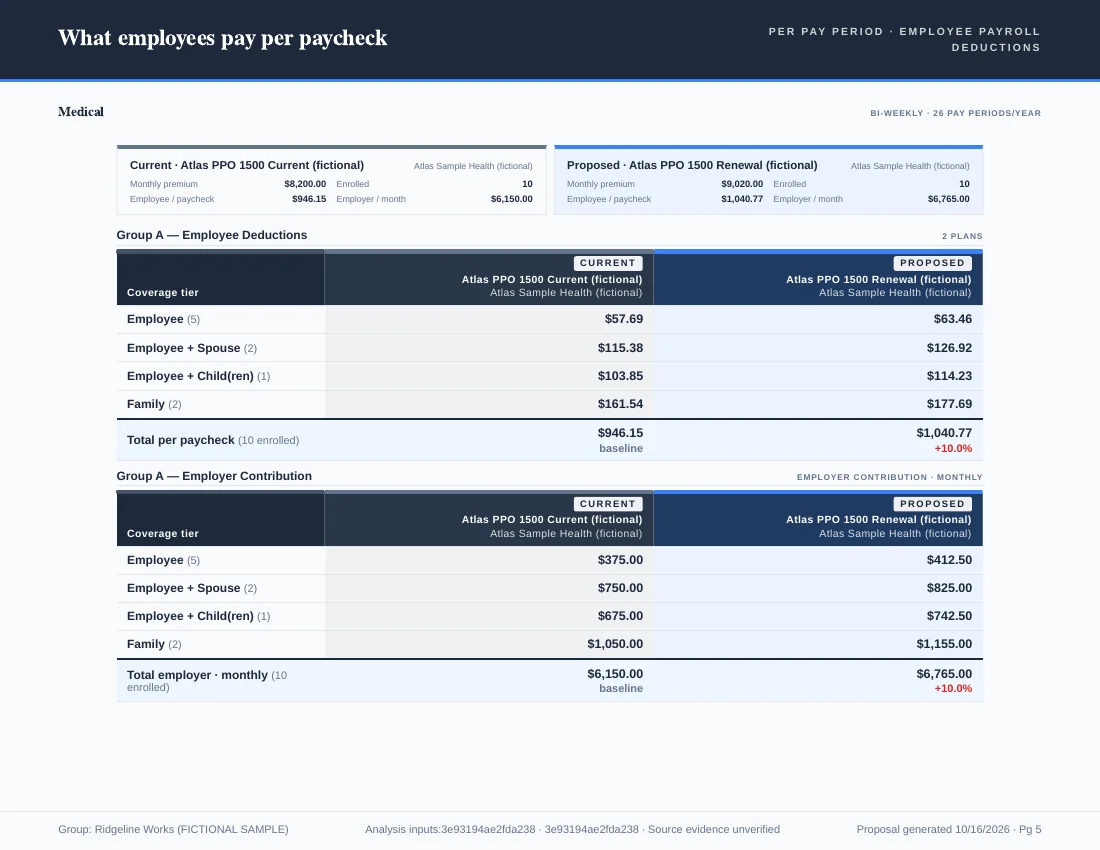Click $6,150.00 baseline total in contribution table
Image resolution: width=1100 pixels, height=850 pixels.
(x=615, y=674)
